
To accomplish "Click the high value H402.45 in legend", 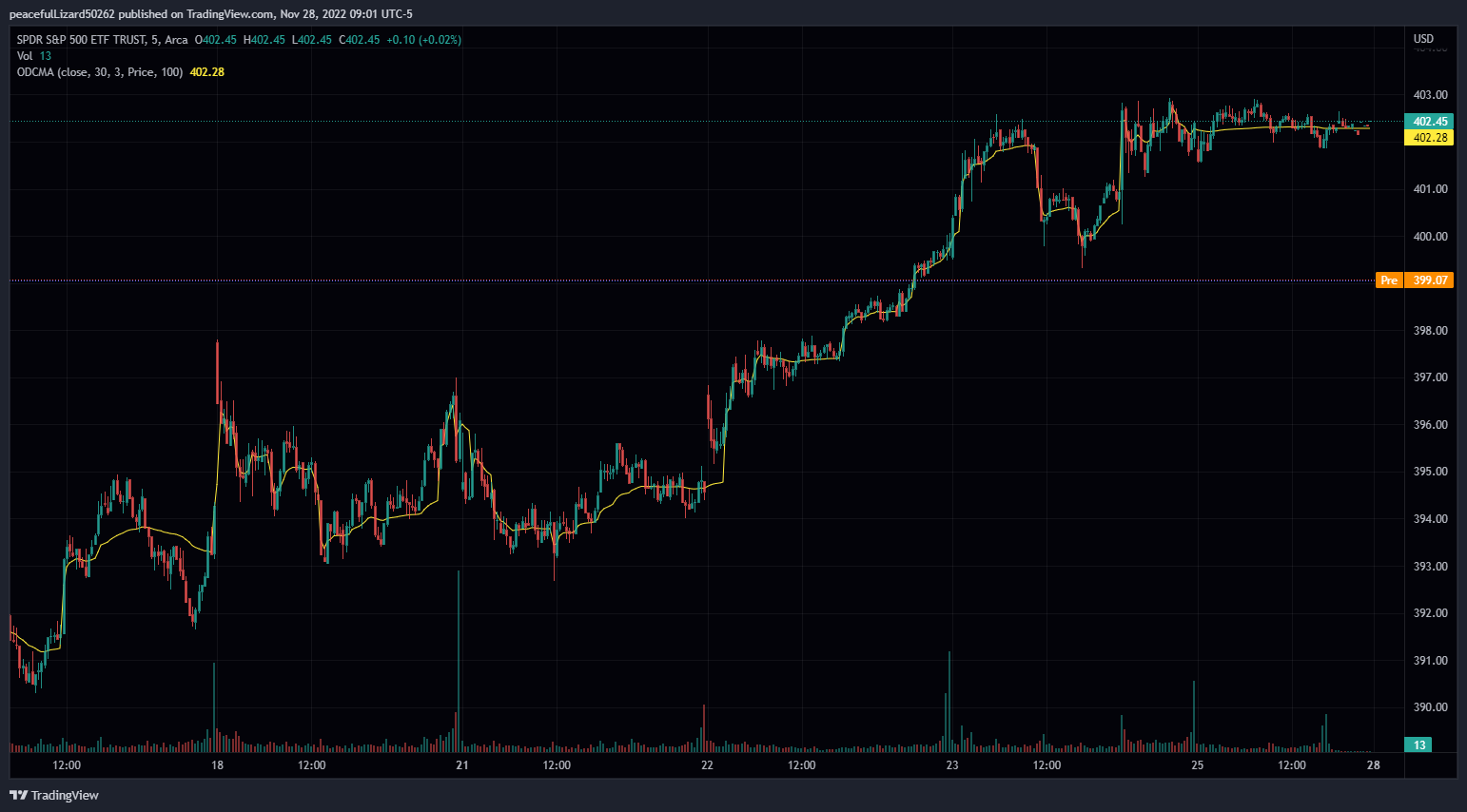I will (264, 40).
